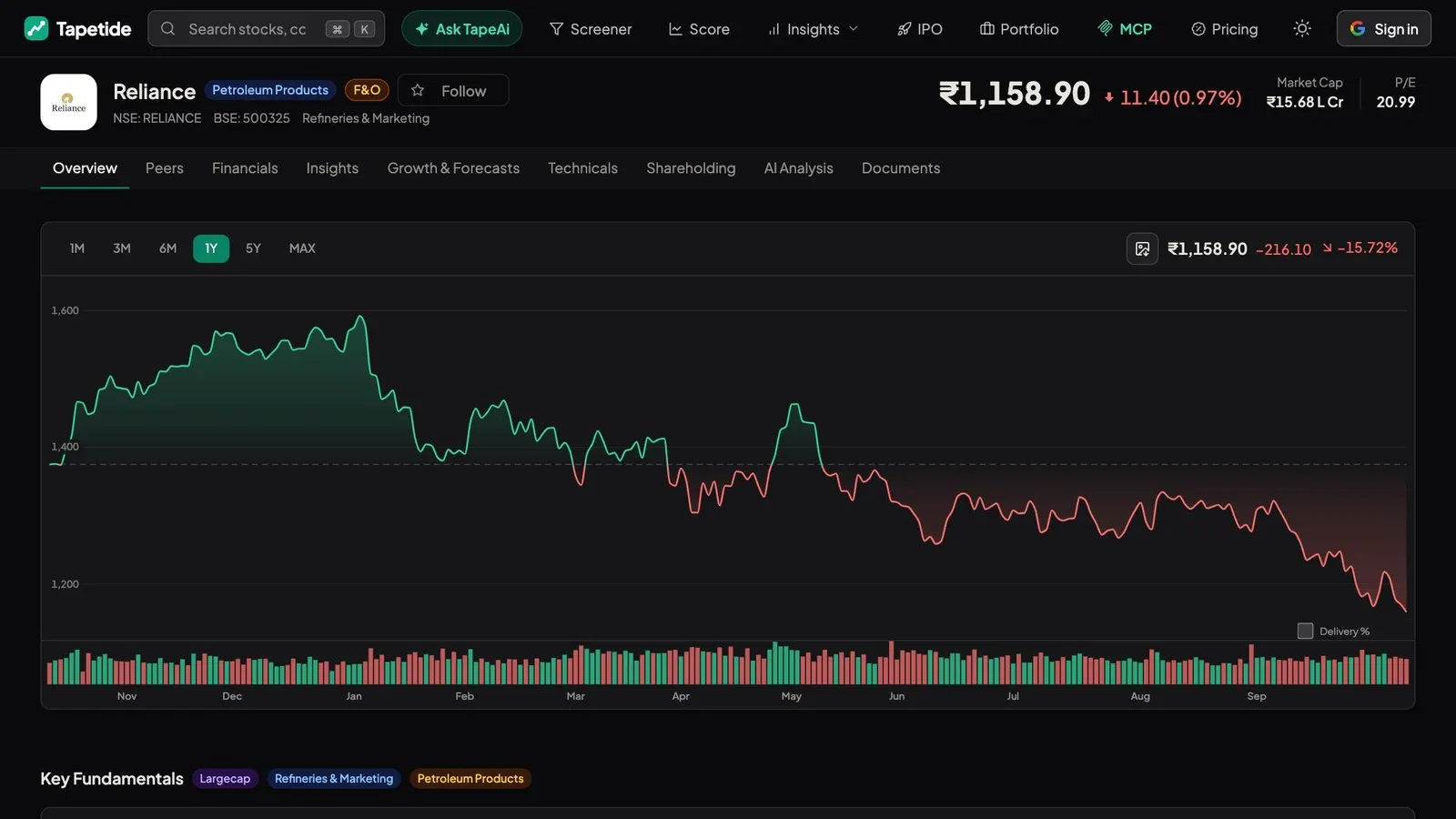1456x819 pixels.
Task: Open Portfolio from top navigation
Action: (x=1019, y=29)
